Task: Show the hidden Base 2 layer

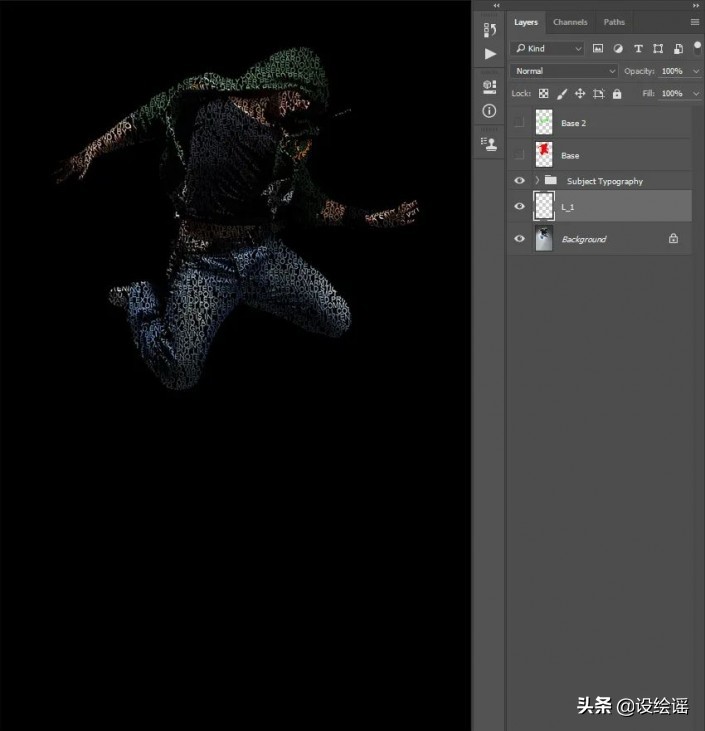Action: tap(518, 123)
